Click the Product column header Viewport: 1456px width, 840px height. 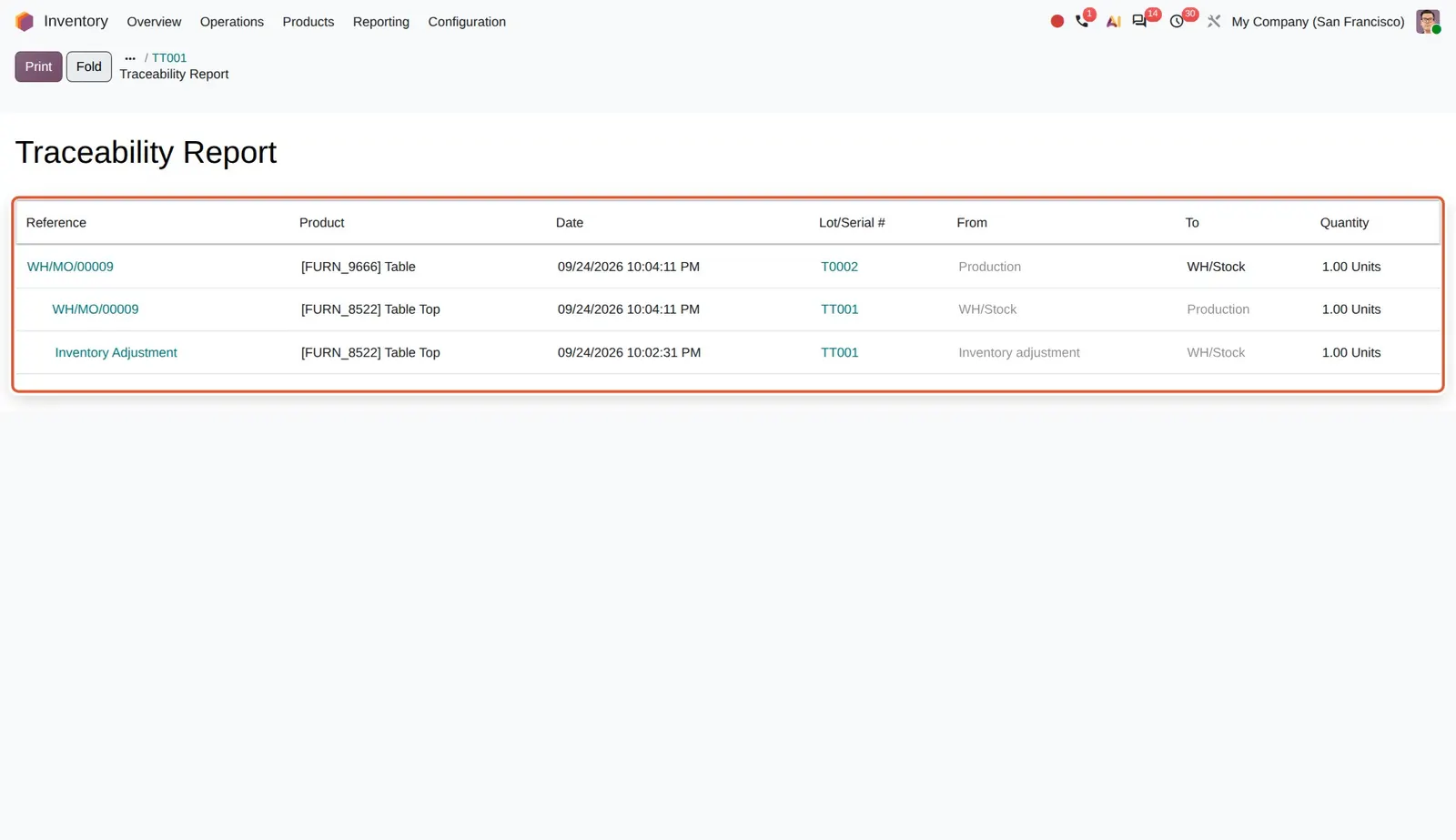pyautogui.click(x=322, y=223)
